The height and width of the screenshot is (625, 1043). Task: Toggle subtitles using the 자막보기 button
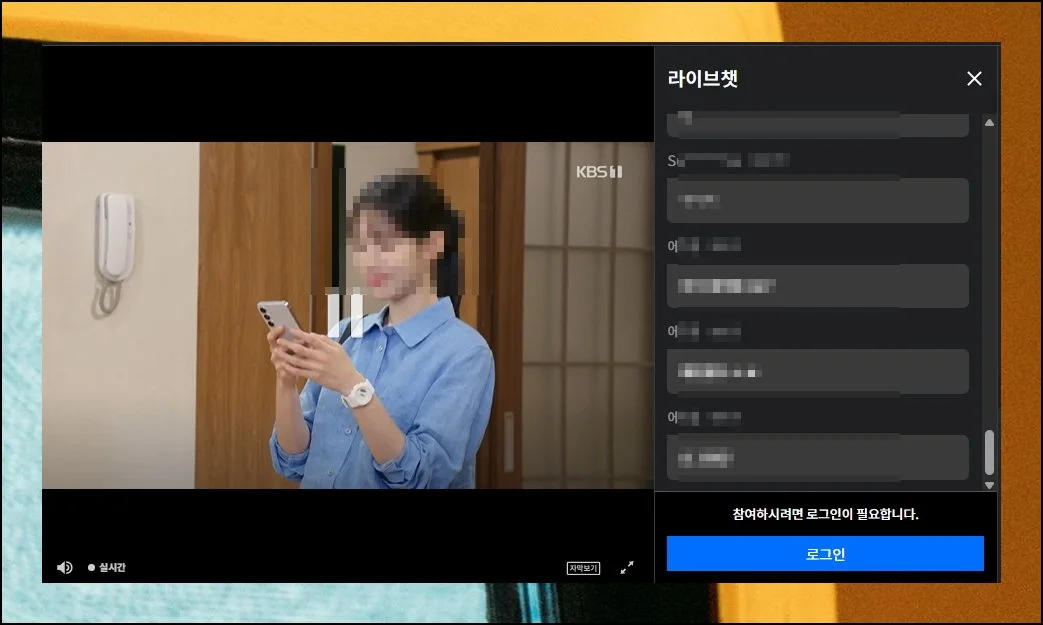pos(583,568)
